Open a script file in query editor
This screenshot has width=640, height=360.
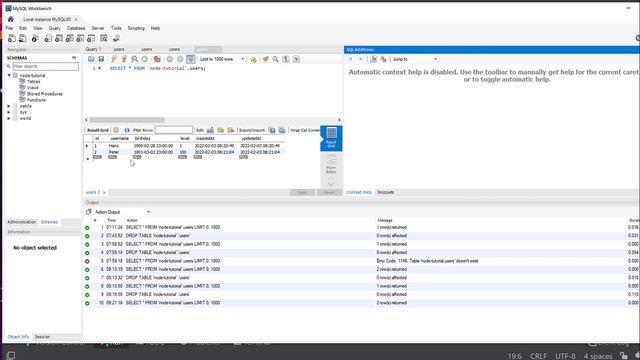91,59
